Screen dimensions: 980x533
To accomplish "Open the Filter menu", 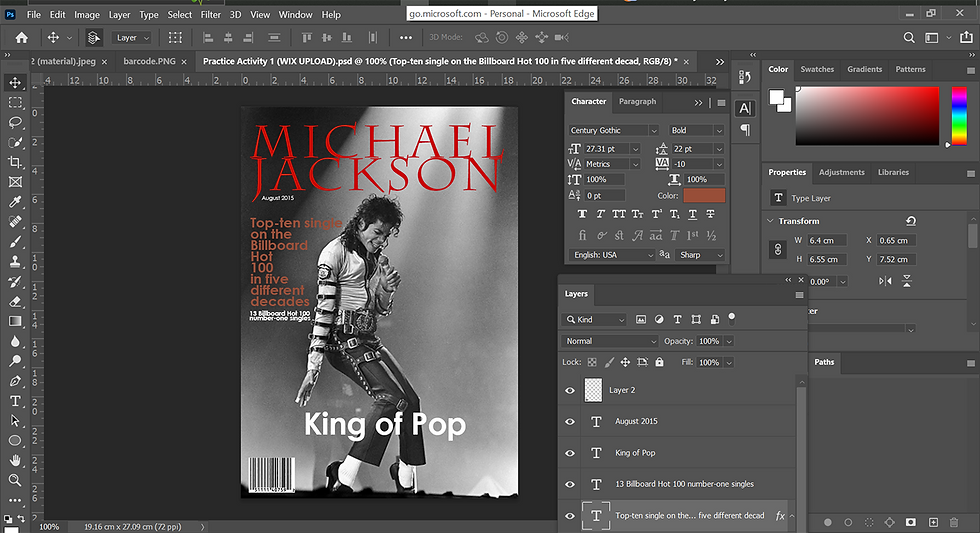I will click(x=210, y=15).
